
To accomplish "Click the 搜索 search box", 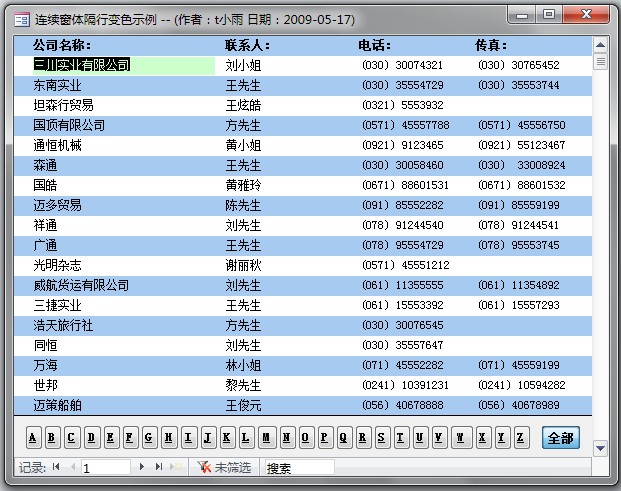I will (x=299, y=468).
